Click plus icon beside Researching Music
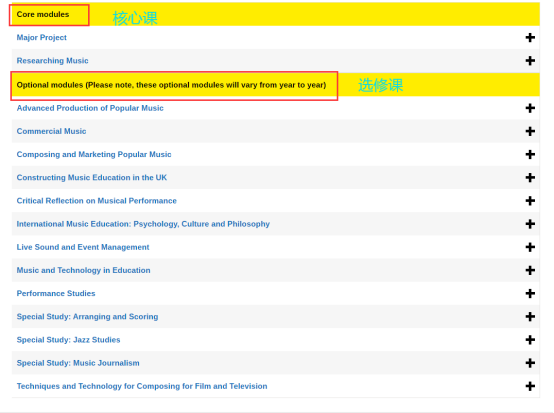This screenshot has height=413, width=554. (530, 61)
